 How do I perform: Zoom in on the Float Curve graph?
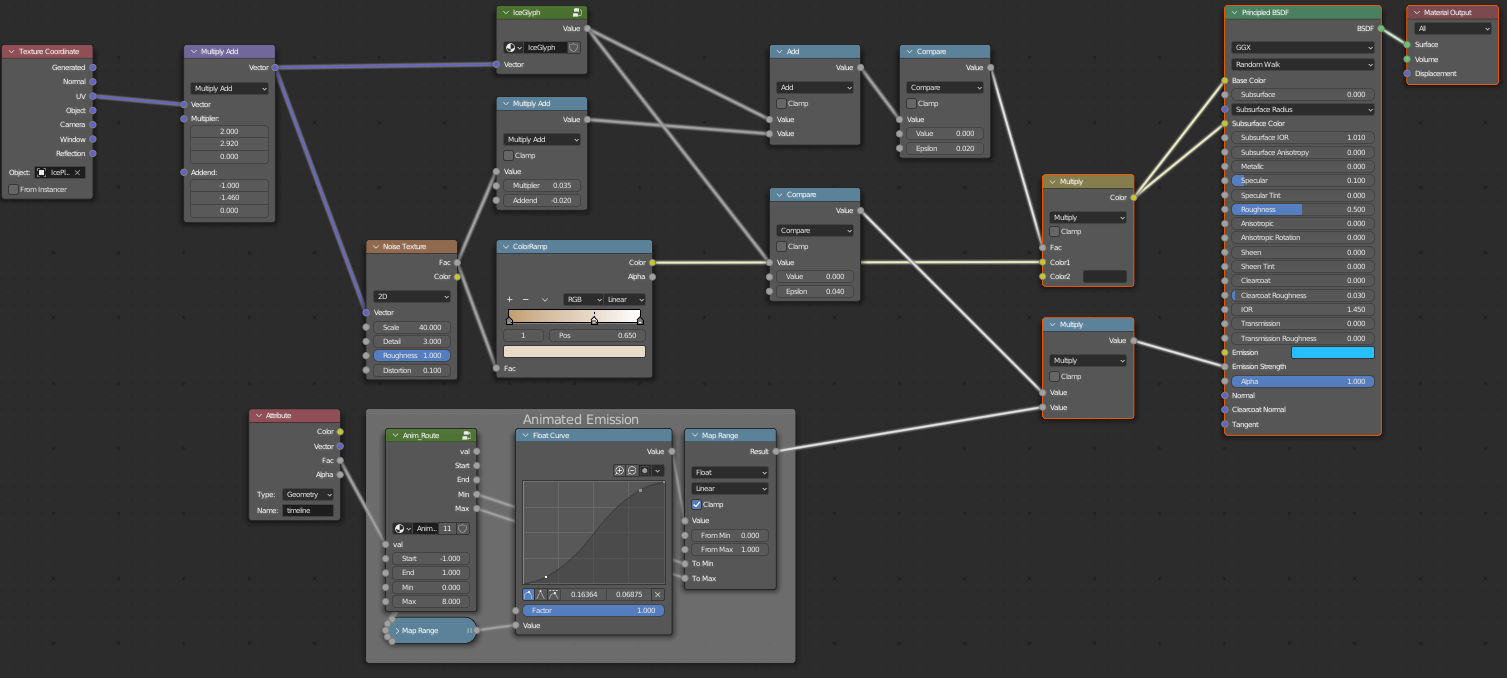[x=620, y=470]
